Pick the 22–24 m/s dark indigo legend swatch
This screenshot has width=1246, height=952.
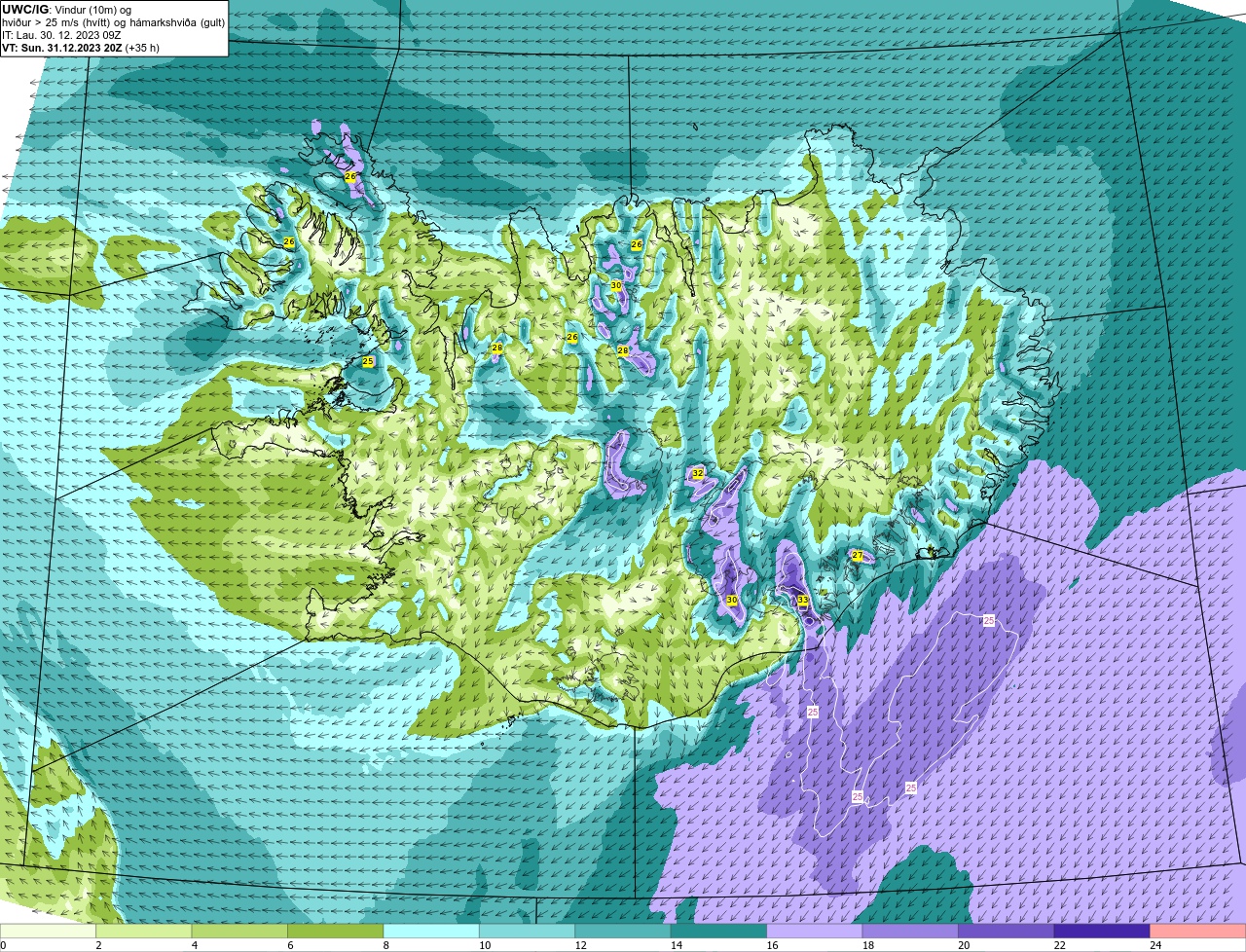click(1102, 931)
